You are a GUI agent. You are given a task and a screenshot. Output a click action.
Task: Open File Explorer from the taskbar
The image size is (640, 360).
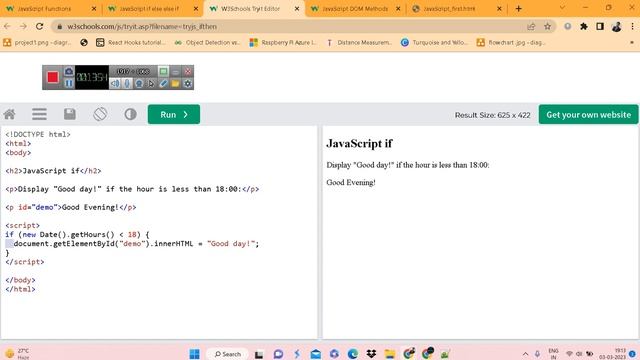(x=390, y=353)
